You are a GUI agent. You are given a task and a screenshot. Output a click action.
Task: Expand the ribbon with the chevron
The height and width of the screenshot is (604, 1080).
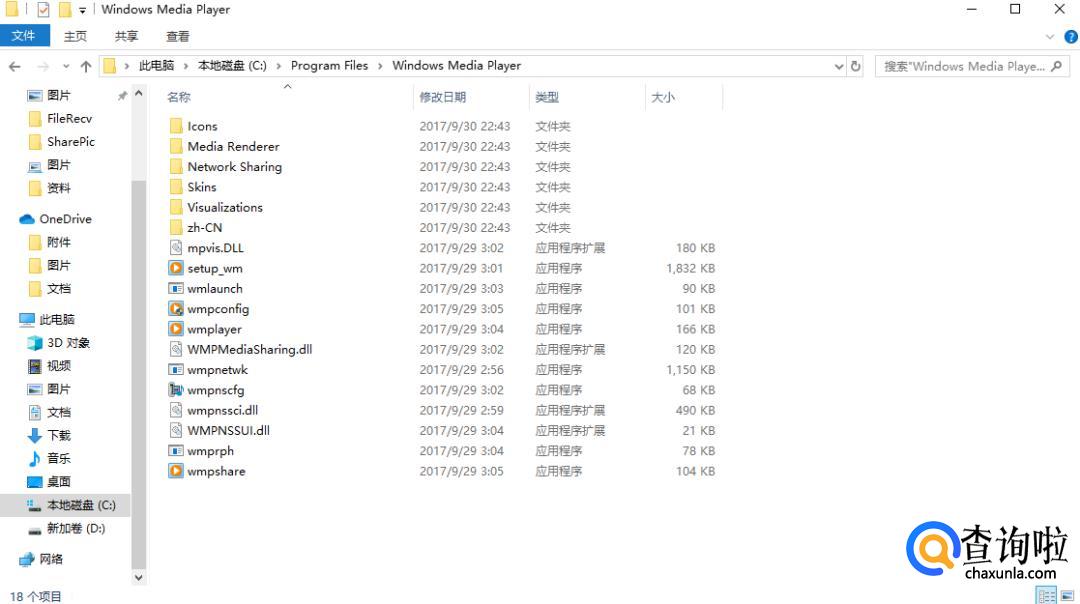click(x=1050, y=37)
